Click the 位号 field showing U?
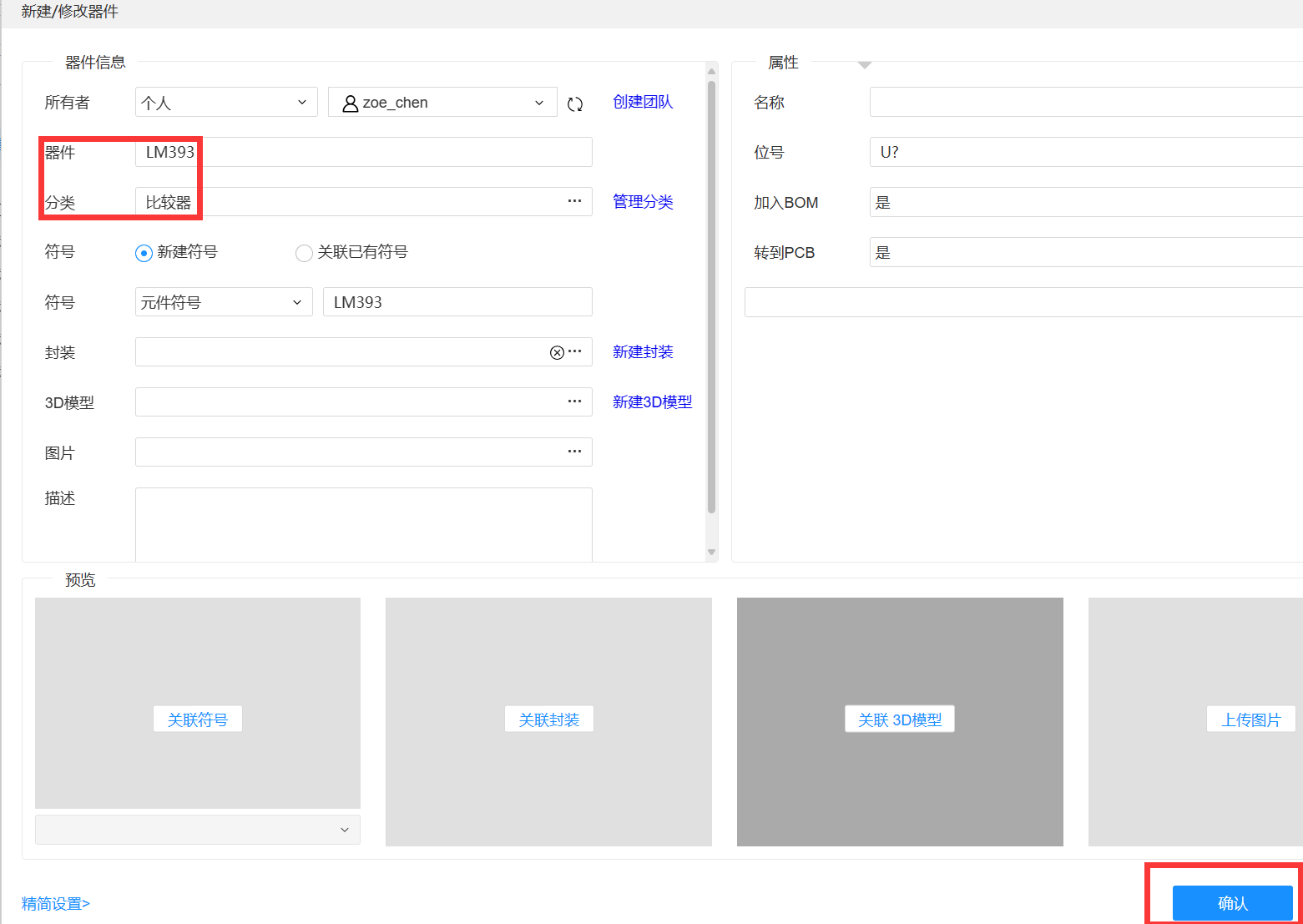The image size is (1303, 924). pyautogui.click(x=1086, y=152)
